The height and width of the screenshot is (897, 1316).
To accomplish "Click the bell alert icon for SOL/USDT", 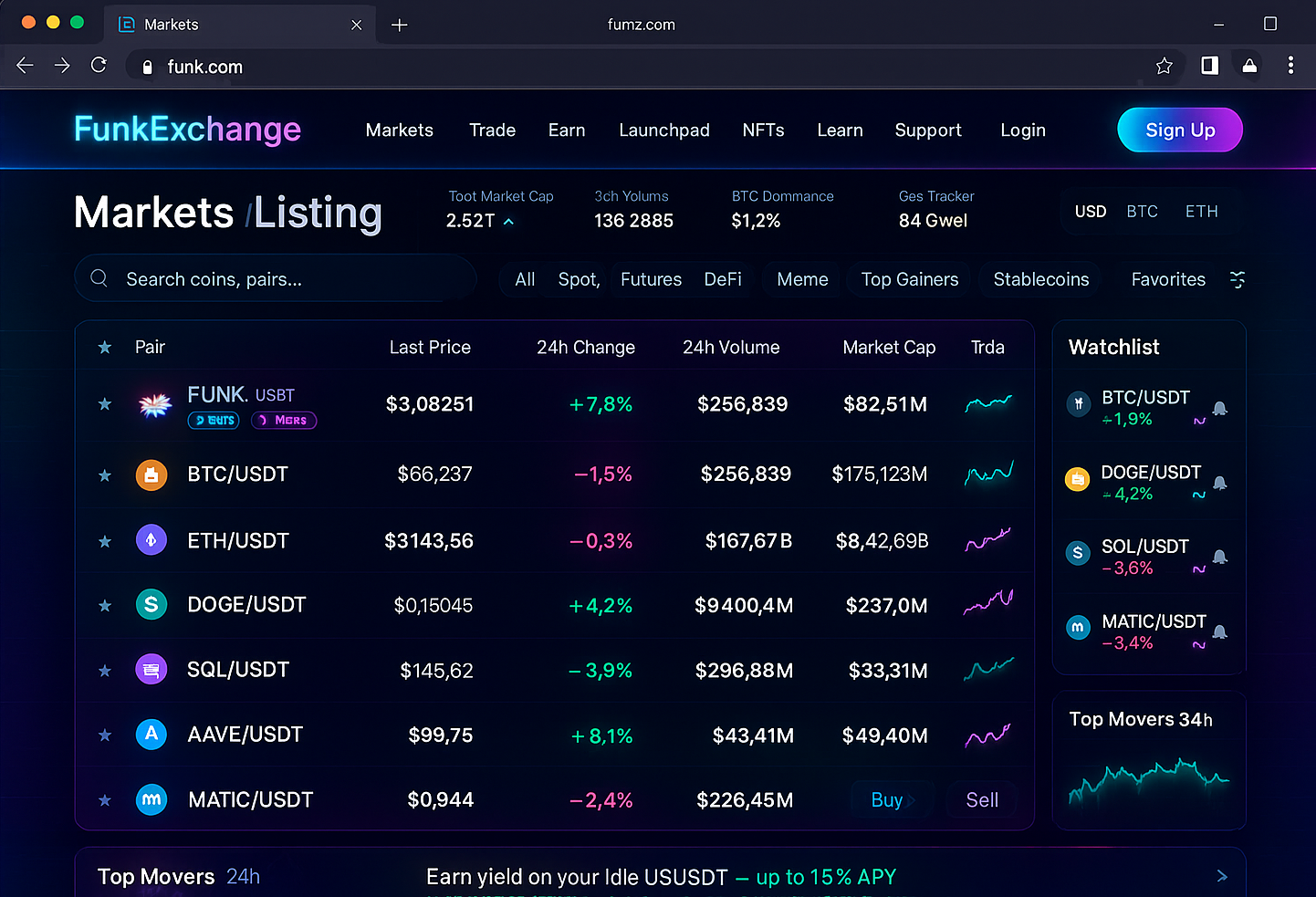I will 1220,557.
